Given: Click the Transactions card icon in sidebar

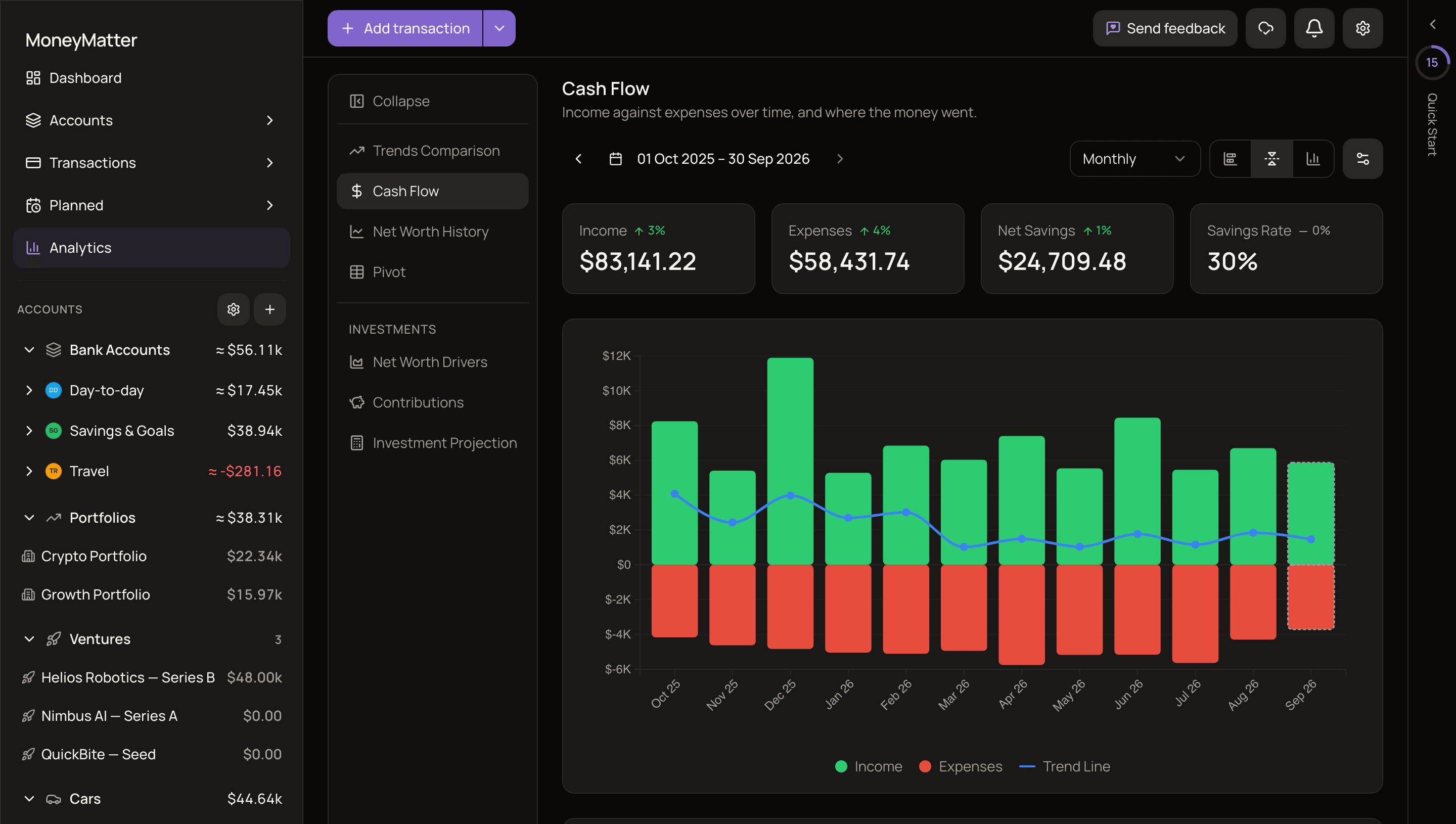Looking at the screenshot, I should 33,162.
